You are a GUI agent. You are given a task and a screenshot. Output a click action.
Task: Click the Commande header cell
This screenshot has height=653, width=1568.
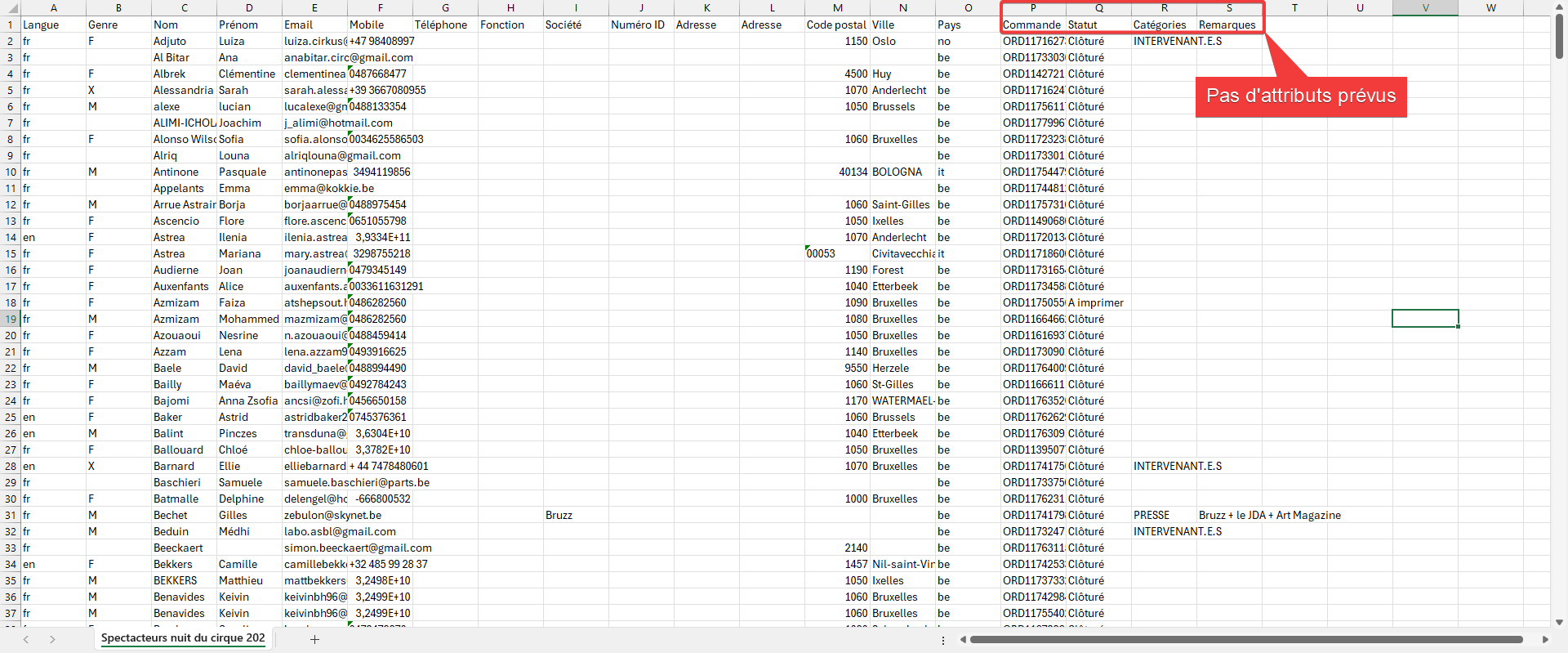pos(1032,25)
